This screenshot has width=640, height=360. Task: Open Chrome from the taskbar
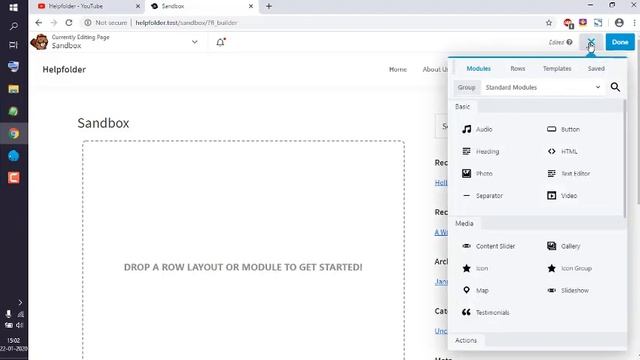pyautogui.click(x=13, y=134)
